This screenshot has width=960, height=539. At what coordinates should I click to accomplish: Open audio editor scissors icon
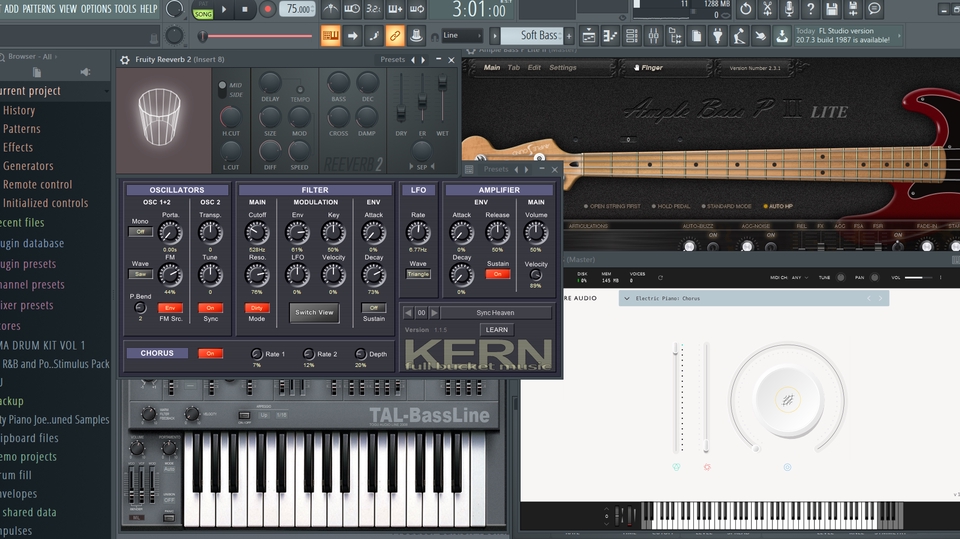(x=767, y=9)
